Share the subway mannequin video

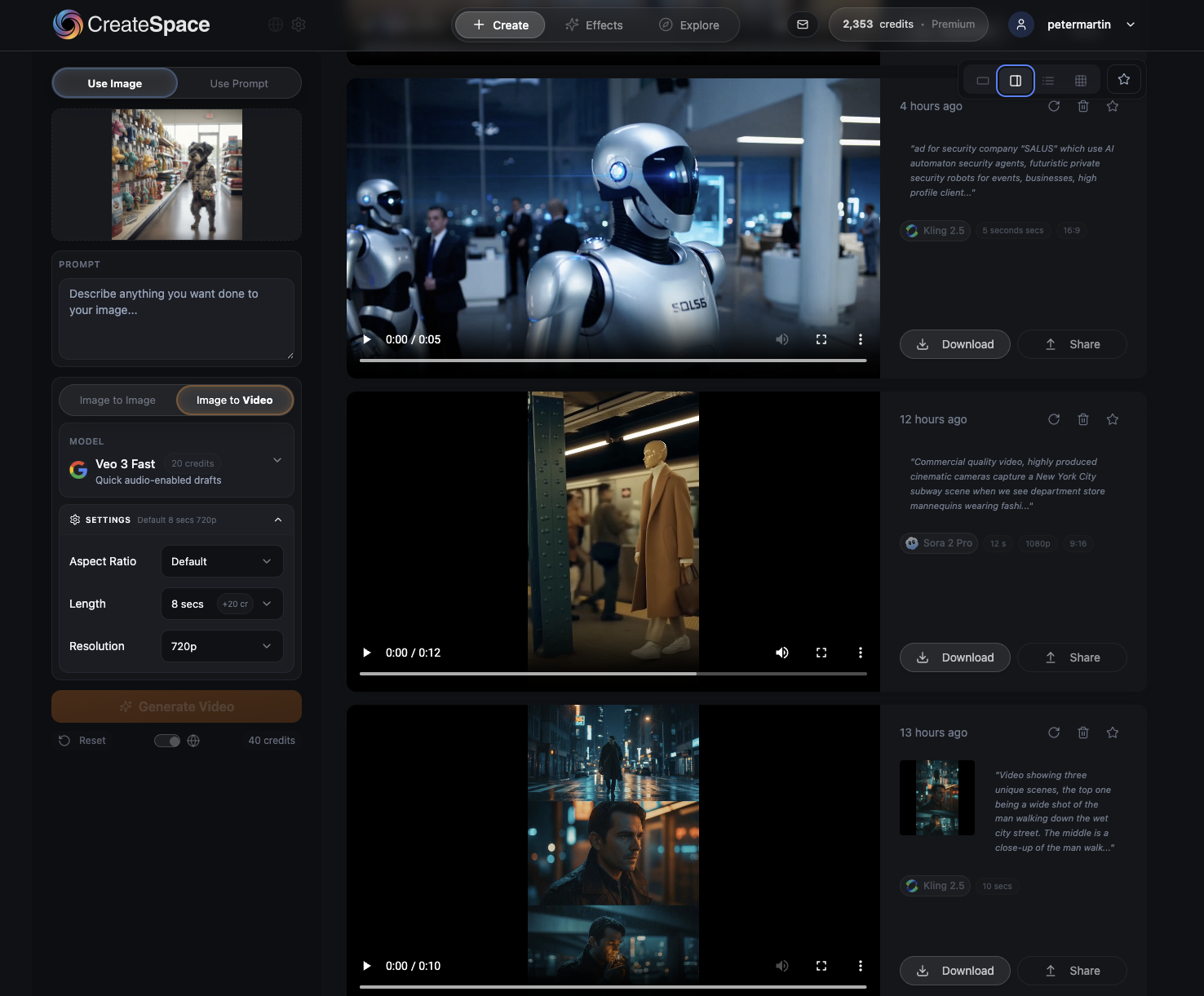[1072, 657]
